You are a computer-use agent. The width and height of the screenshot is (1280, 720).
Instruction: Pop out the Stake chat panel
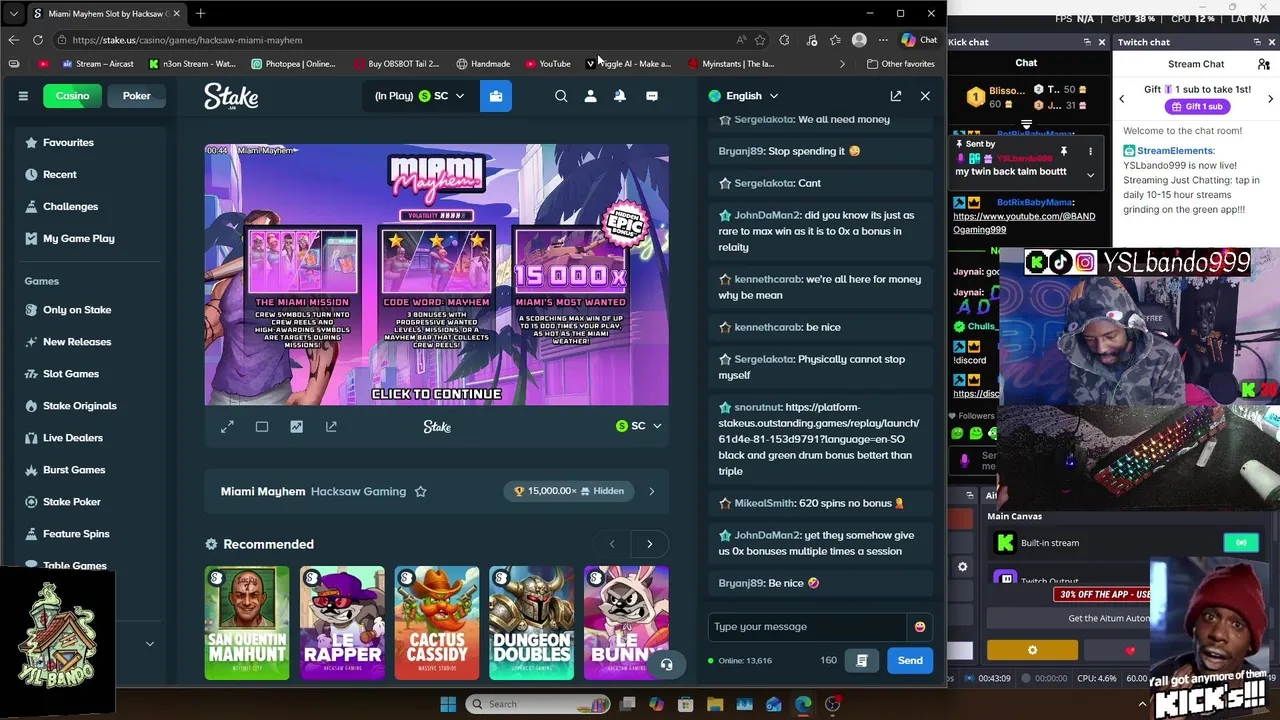click(896, 96)
